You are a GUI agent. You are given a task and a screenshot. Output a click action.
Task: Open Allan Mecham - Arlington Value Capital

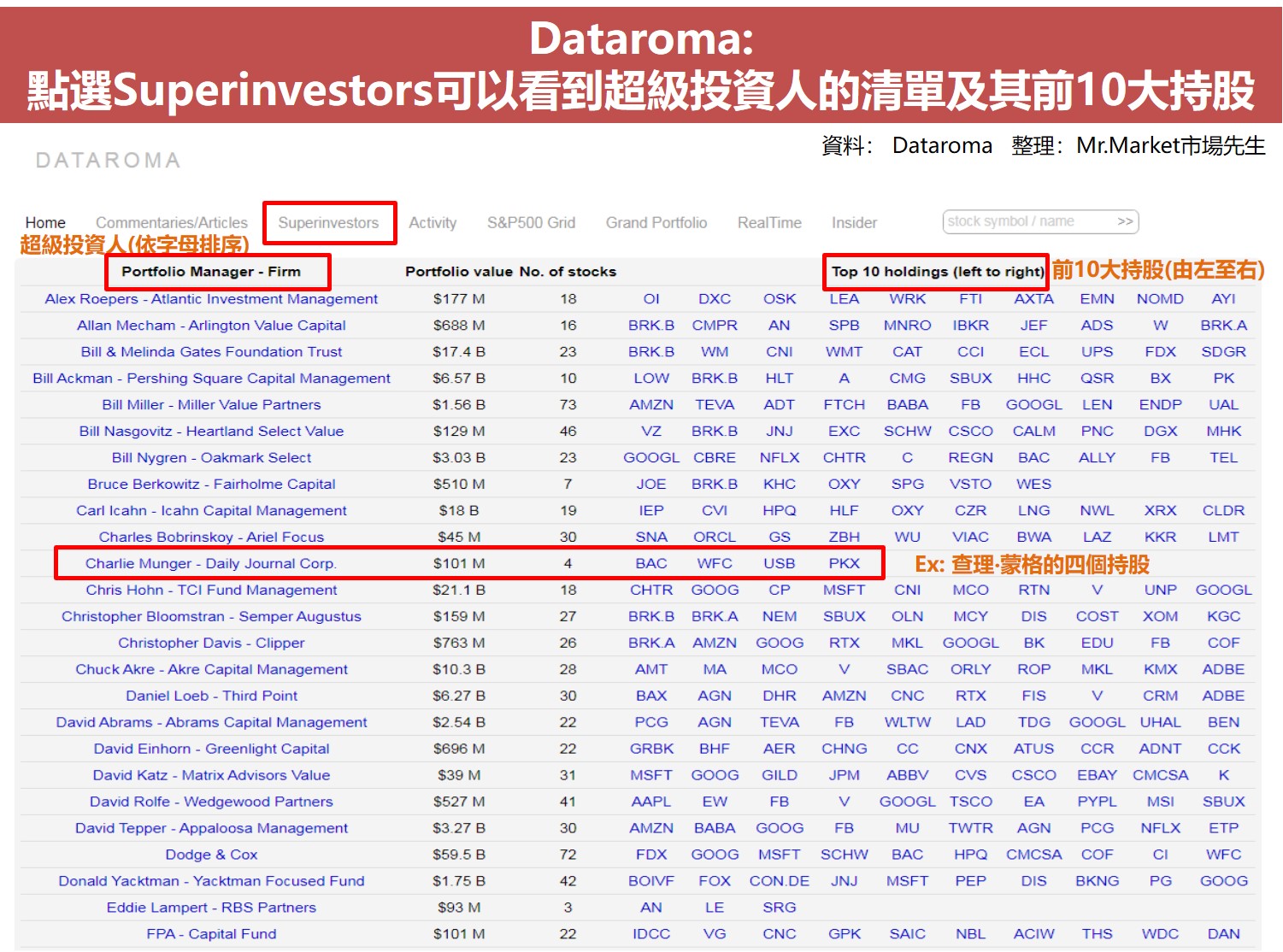(211, 325)
